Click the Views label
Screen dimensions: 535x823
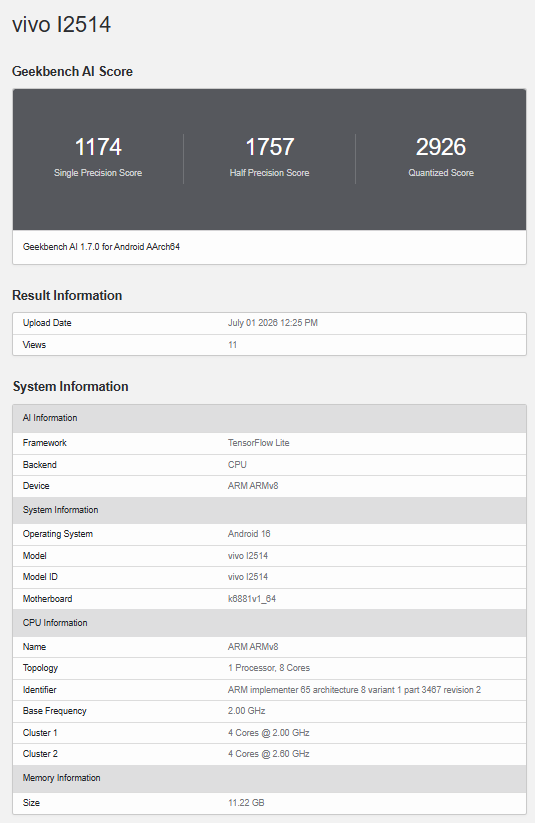(34, 345)
